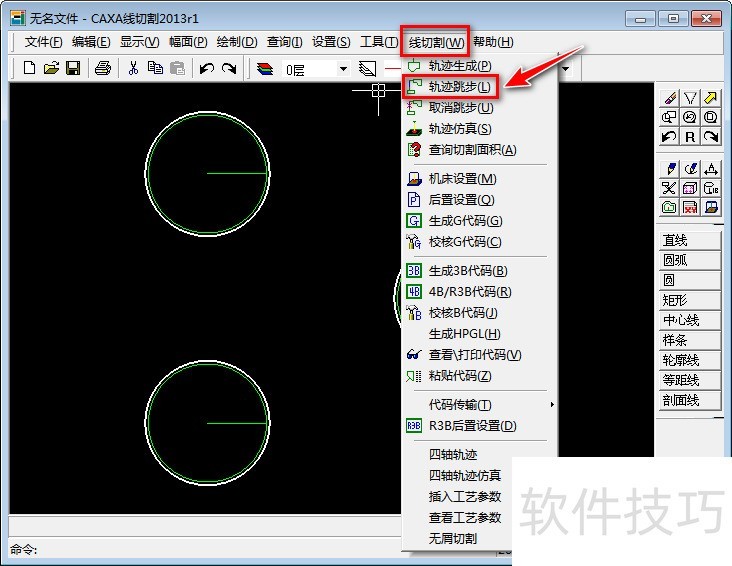Click the 中心线 button
Screen dimensions: 732x566
pyautogui.click(x=690, y=320)
